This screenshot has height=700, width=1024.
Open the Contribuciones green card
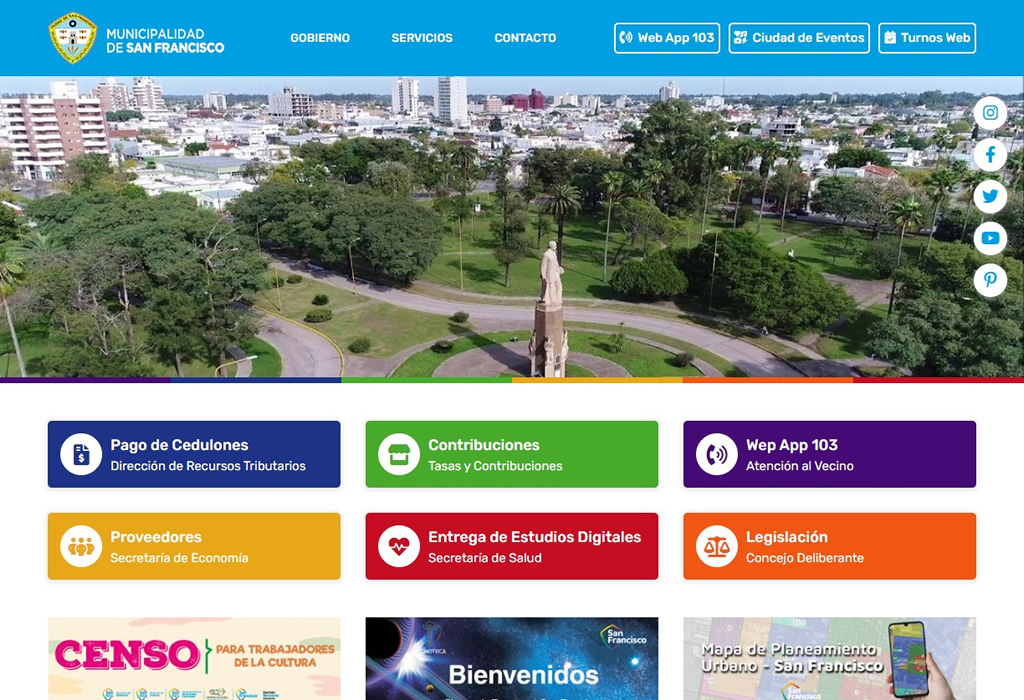(x=511, y=454)
